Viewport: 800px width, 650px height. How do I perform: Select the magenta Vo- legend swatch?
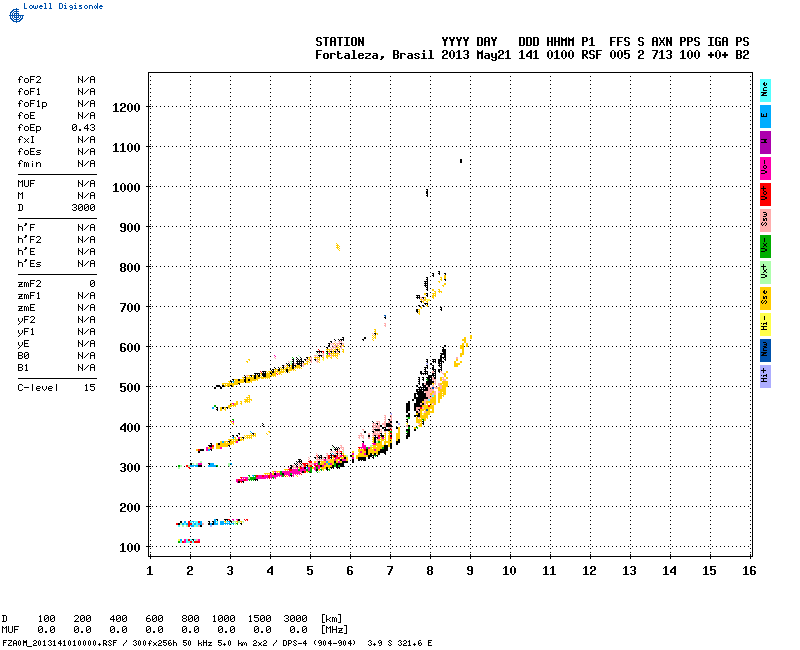coord(765,168)
